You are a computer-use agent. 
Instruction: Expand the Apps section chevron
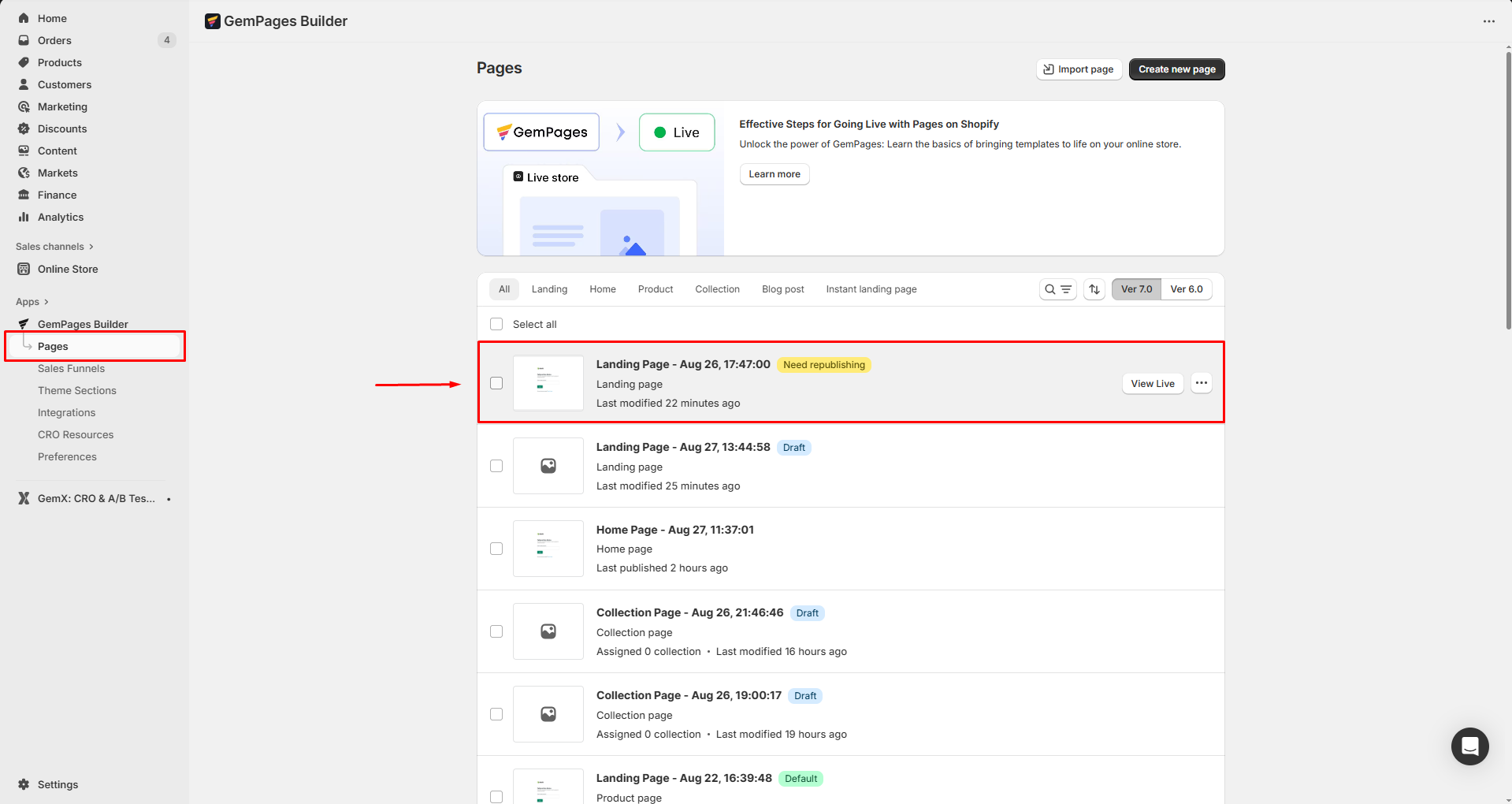coord(46,302)
